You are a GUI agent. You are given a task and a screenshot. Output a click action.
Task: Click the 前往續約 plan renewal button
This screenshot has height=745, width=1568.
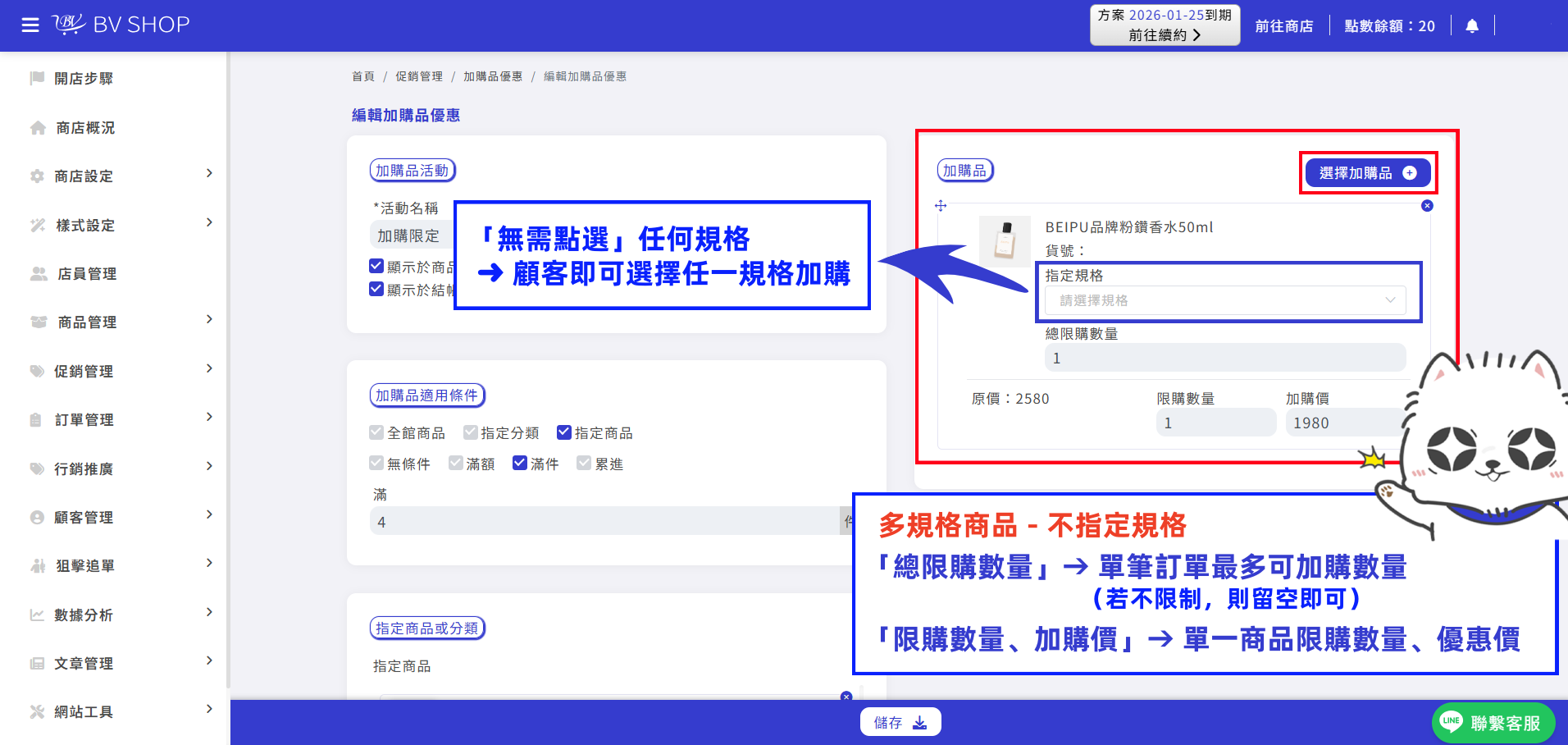(1165, 25)
